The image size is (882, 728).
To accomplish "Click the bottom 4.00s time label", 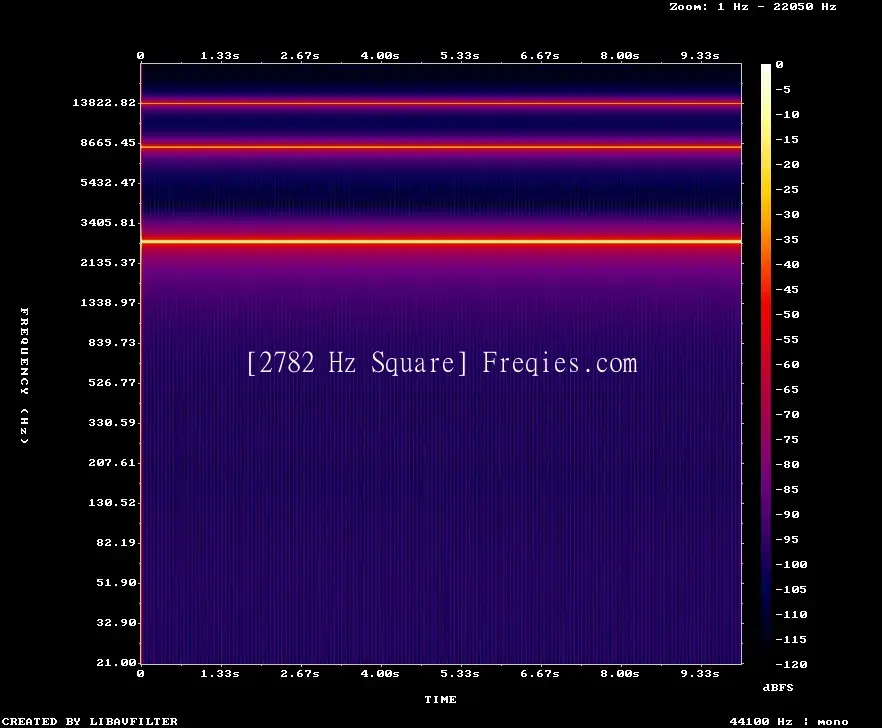I will (x=380, y=673).
